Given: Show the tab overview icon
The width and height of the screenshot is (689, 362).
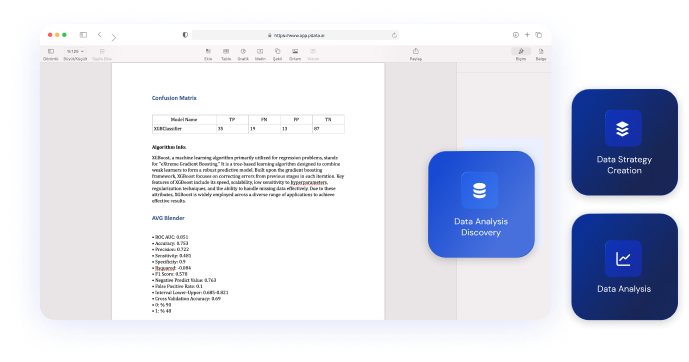Looking at the screenshot, I should 539,35.
